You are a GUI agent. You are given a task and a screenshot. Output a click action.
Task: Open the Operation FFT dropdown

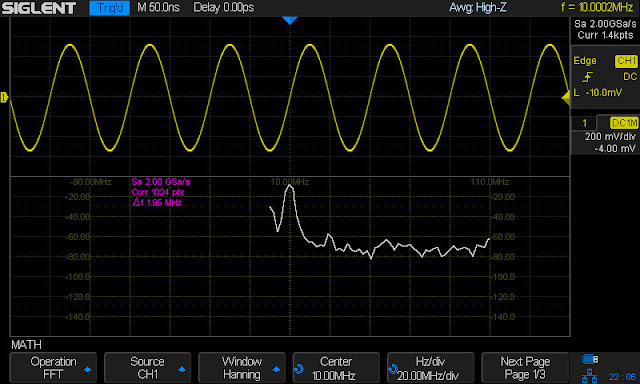click(x=53, y=368)
